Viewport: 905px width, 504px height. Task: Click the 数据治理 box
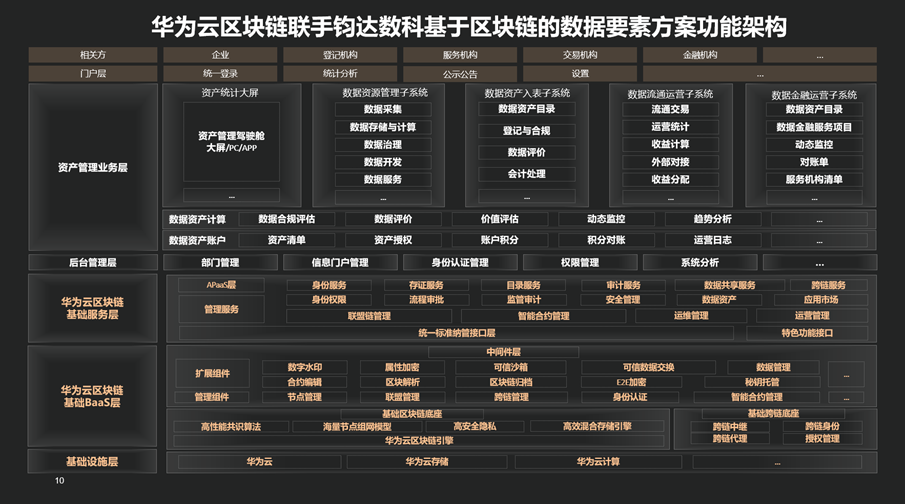point(383,144)
